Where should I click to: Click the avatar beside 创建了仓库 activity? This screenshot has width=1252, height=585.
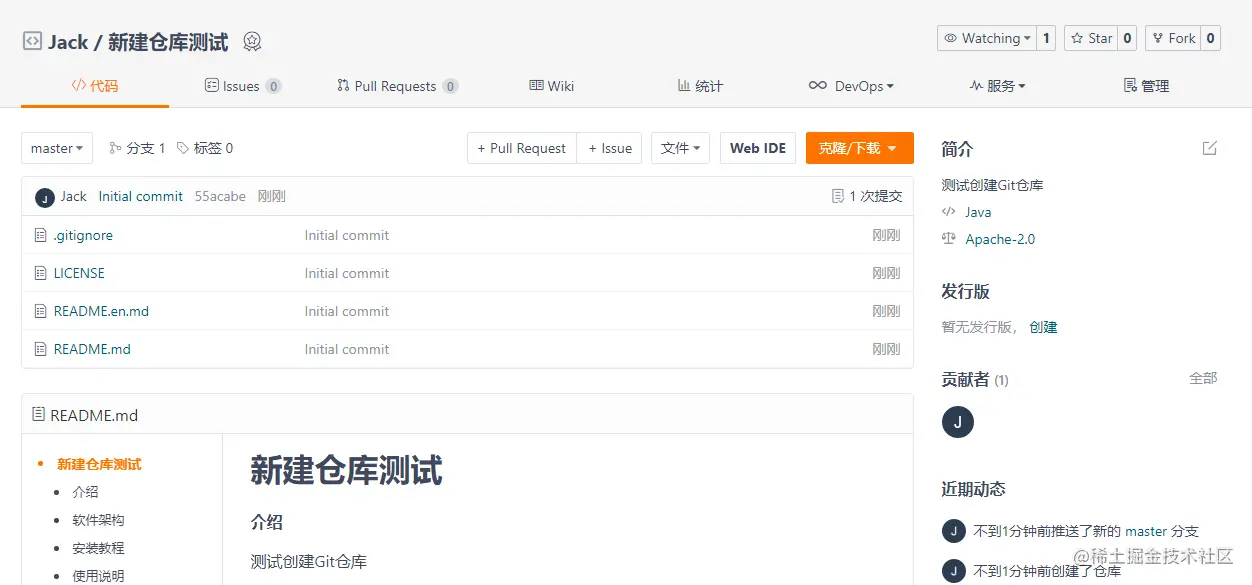click(x=953, y=571)
